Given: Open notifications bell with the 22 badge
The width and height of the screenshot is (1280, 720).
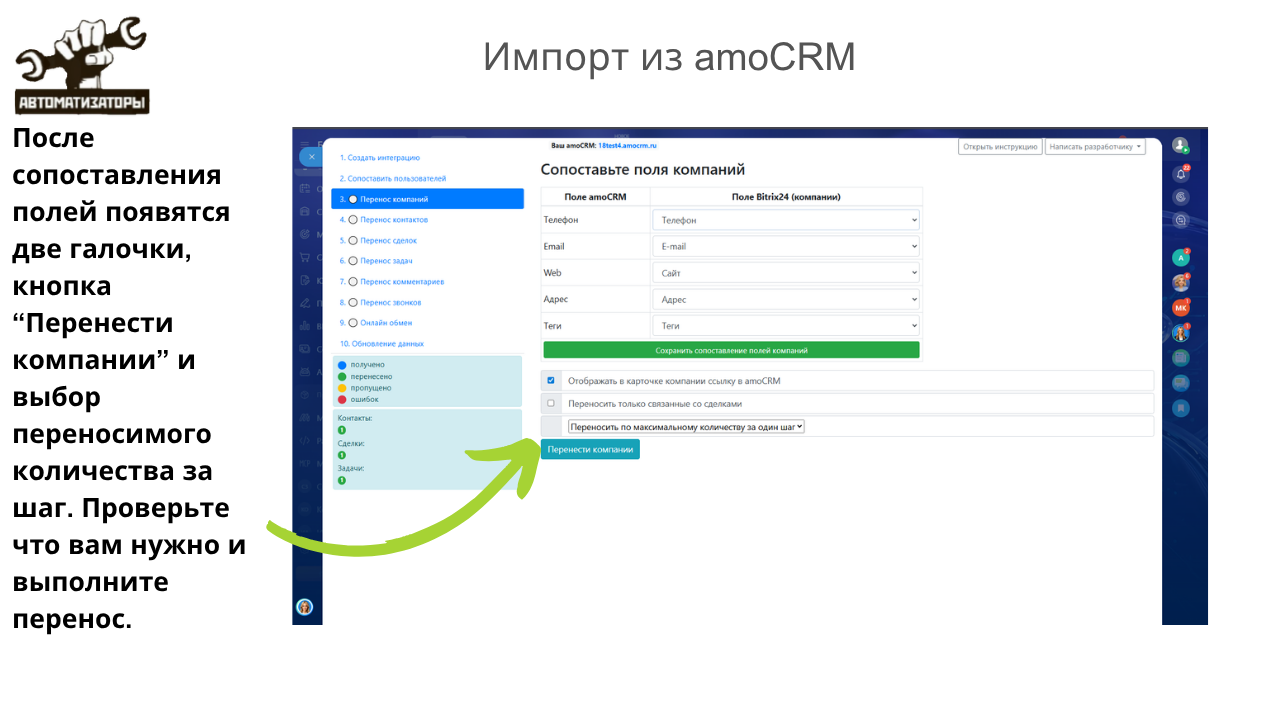Looking at the screenshot, I should click(x=1181, y=174).
